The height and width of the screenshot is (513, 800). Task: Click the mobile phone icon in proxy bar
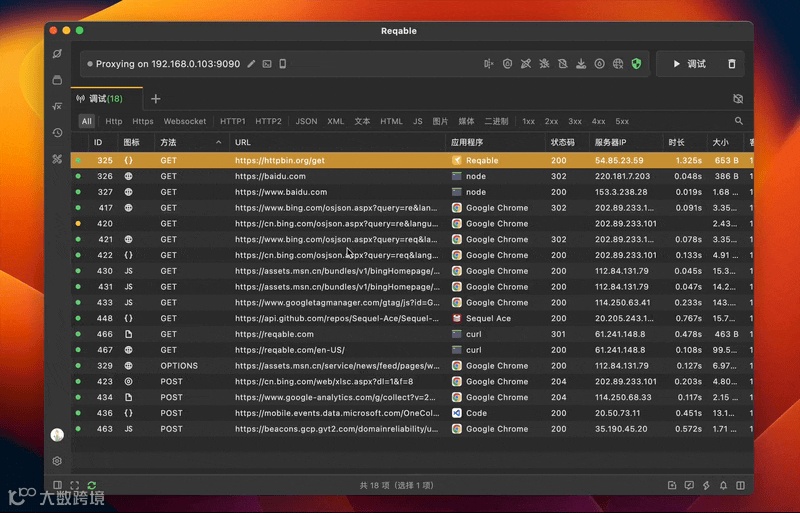coord(283,64)
